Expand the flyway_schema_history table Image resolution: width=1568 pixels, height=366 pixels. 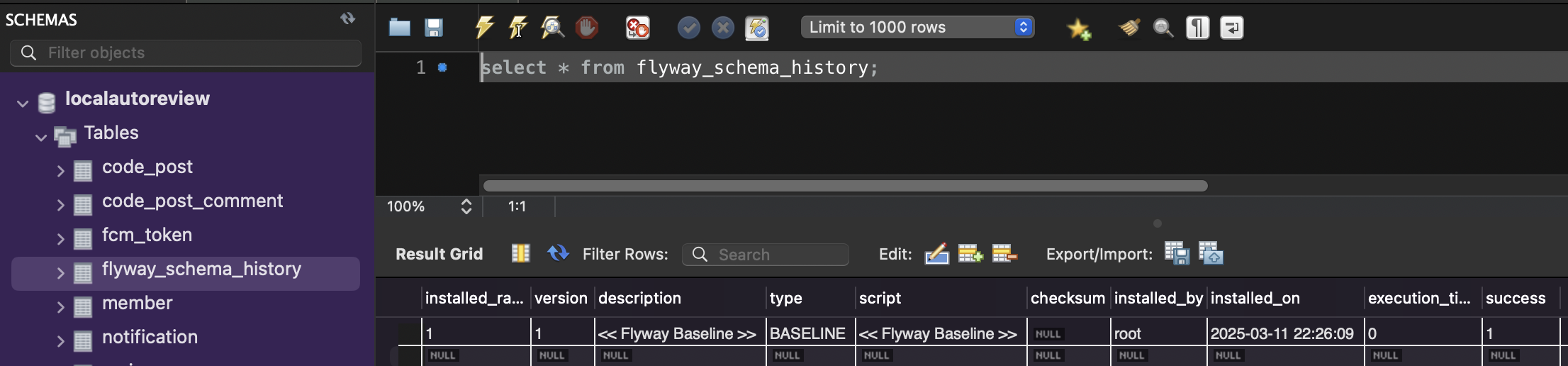coord(60,273)
